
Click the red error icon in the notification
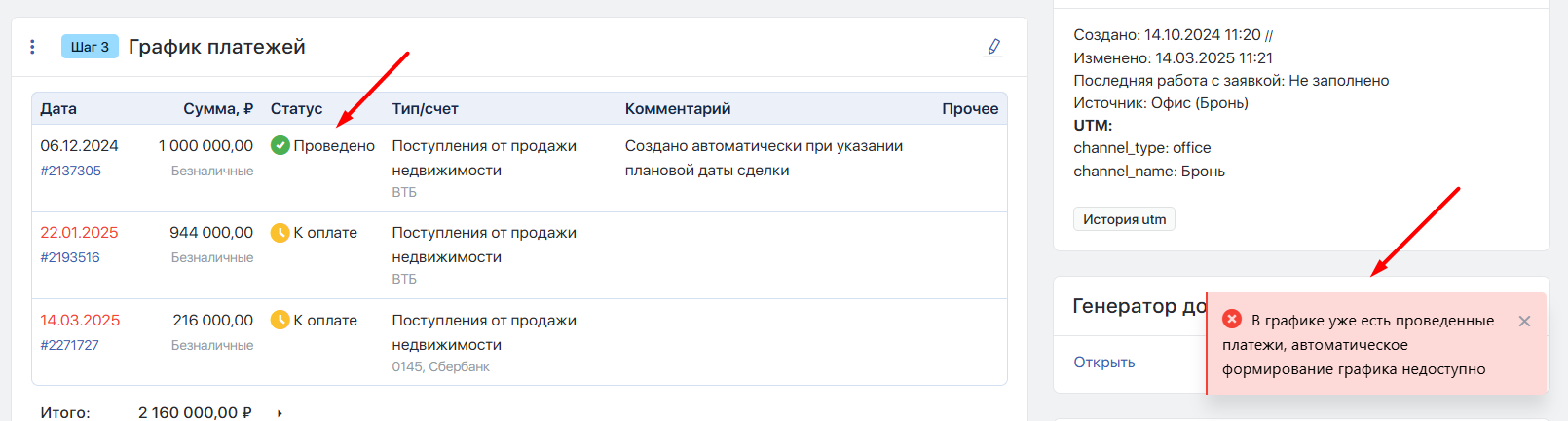coord(1232,319)
